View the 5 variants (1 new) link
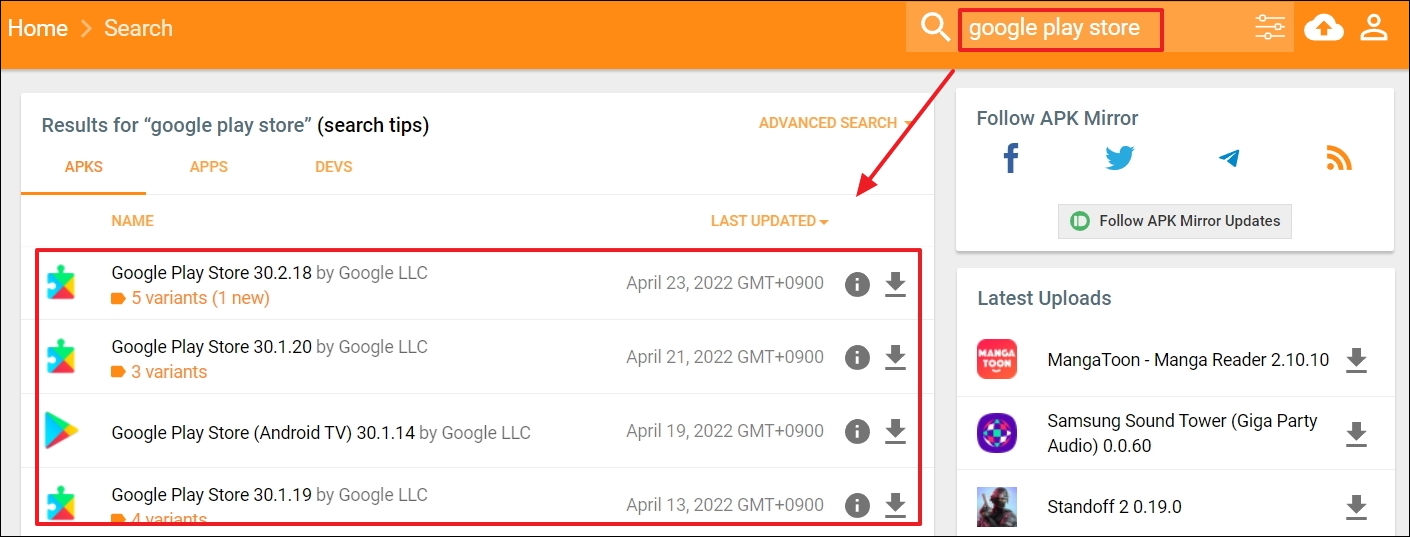Image resolution: width=1410 pixels, height=537 pixels. (200, 298)
